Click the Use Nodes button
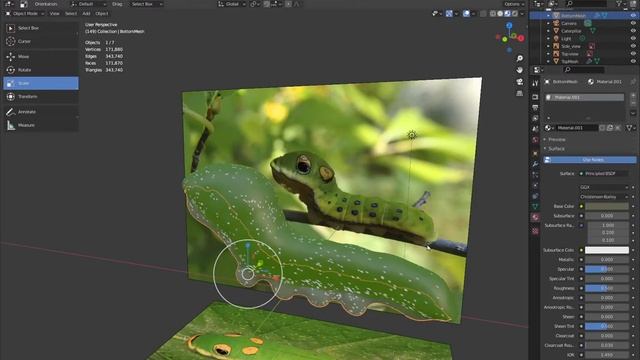Screen dimensions: 640x360 [589, 160]
